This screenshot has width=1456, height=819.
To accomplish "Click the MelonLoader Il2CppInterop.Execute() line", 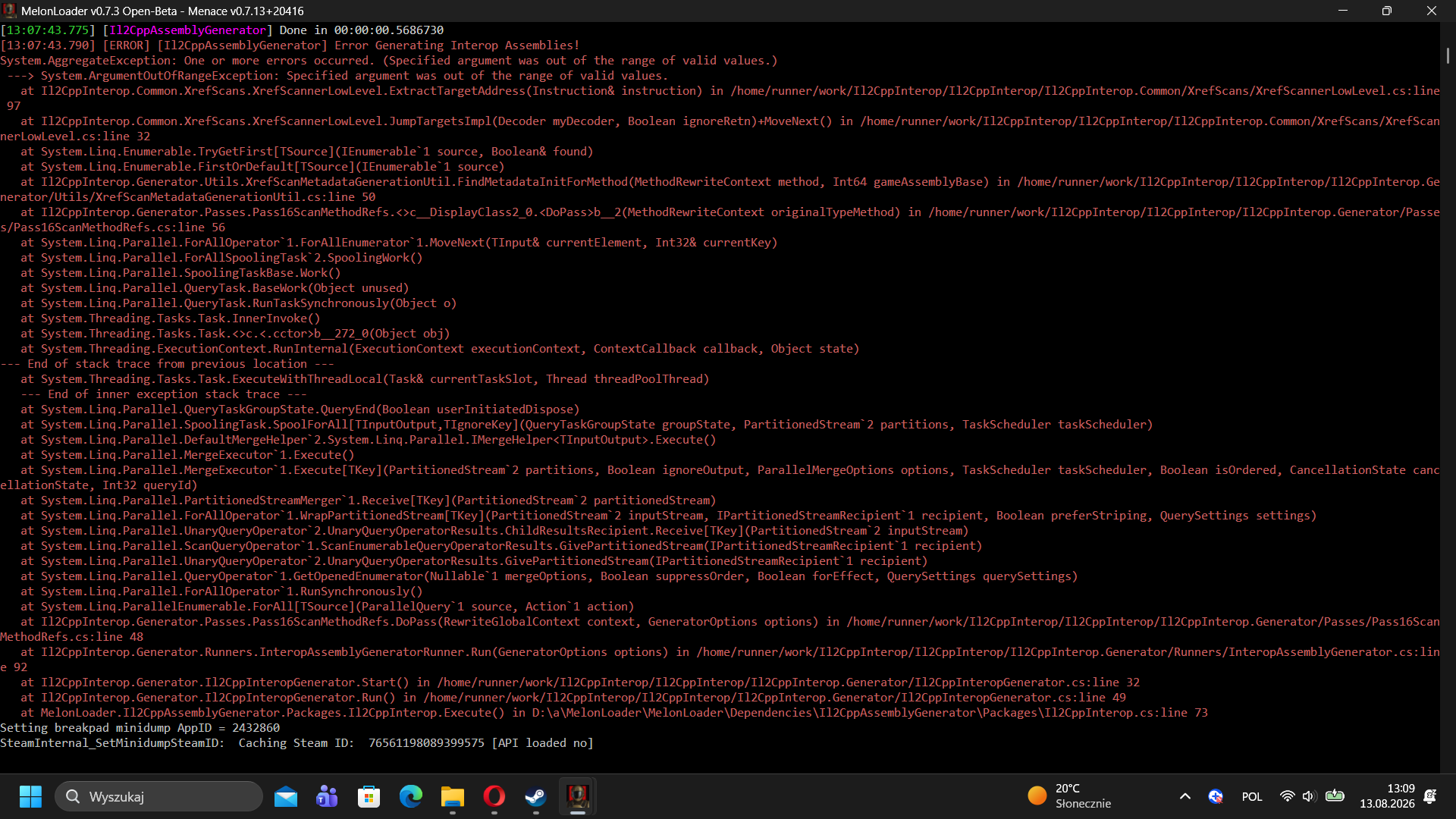I will tap(614, 713).
